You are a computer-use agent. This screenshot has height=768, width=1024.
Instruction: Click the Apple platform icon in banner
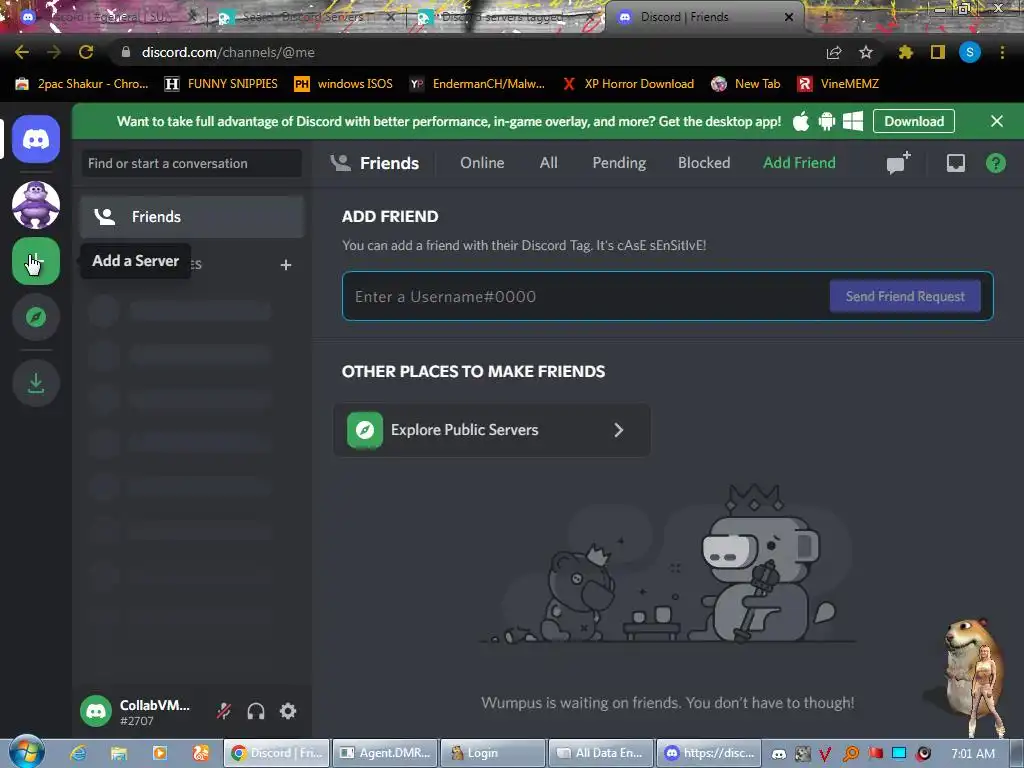point(801,121)
